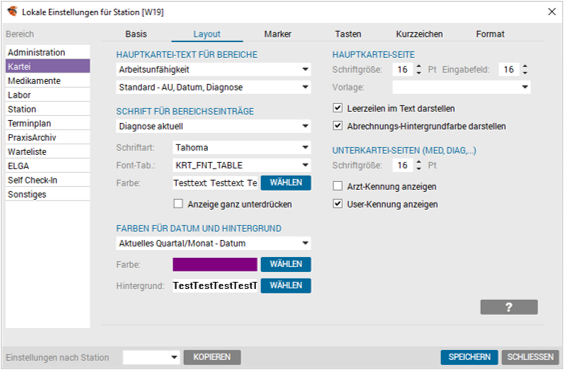Click the purple Farbe color swatch
Screen dimensions: 564x370
tap(215, 264)
